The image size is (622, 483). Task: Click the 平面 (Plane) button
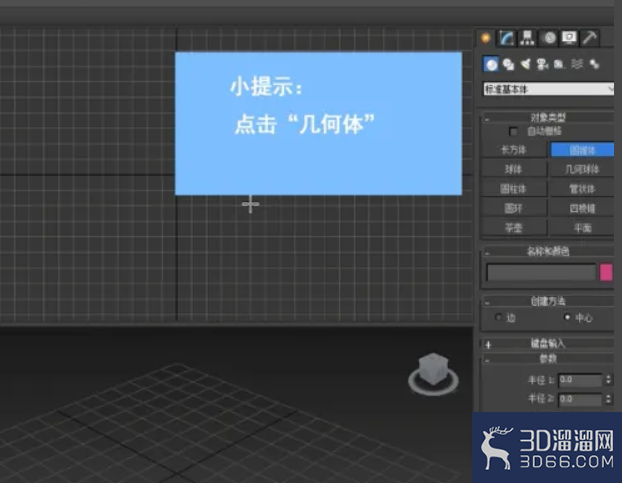point(582,228)
